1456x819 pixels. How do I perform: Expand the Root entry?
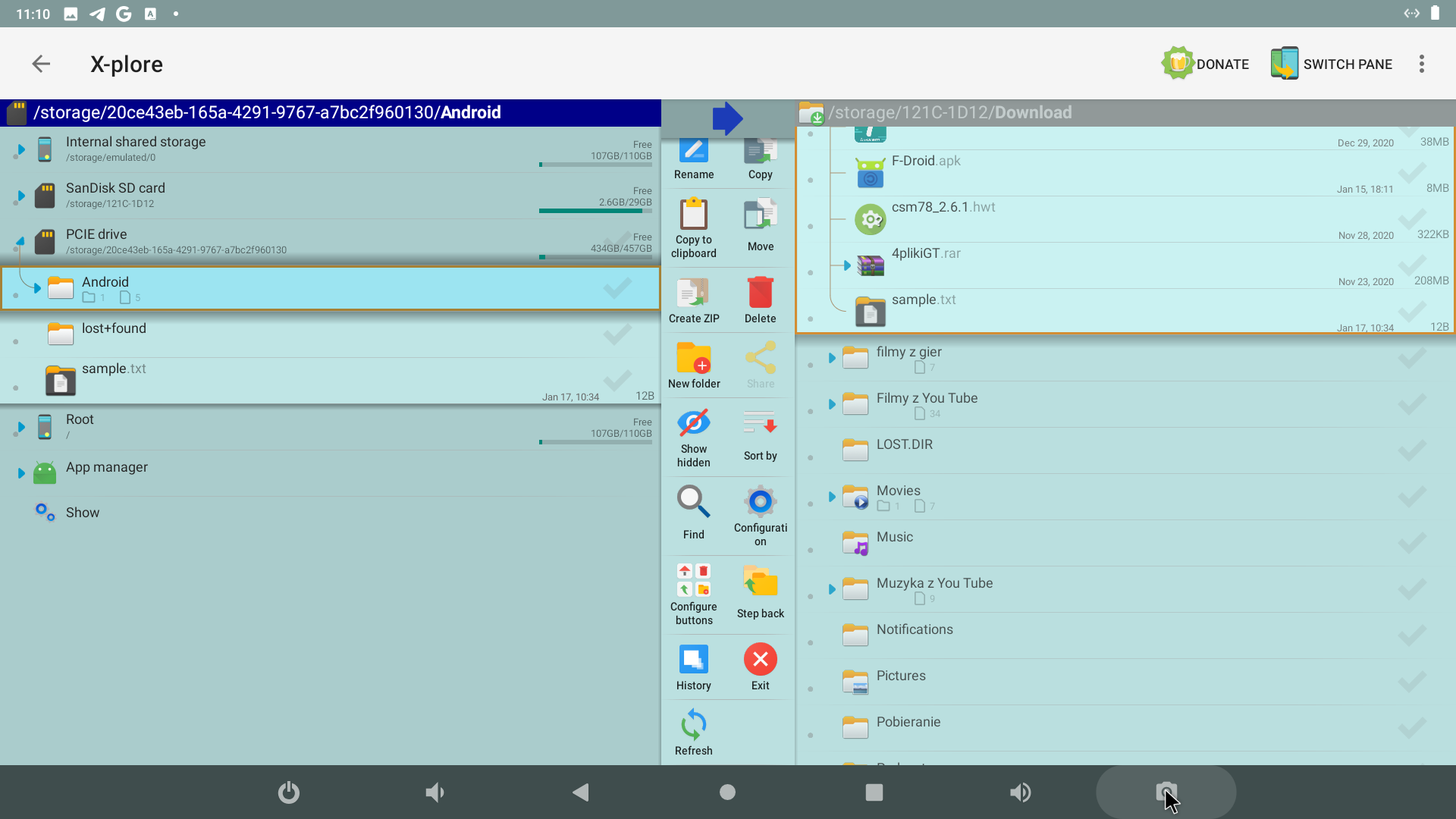coord(20,428)
